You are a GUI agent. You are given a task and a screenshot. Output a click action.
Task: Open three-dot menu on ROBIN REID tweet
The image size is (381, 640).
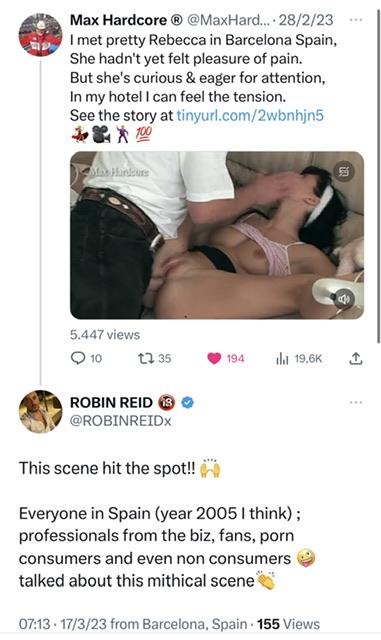click(x=356, y=402)
